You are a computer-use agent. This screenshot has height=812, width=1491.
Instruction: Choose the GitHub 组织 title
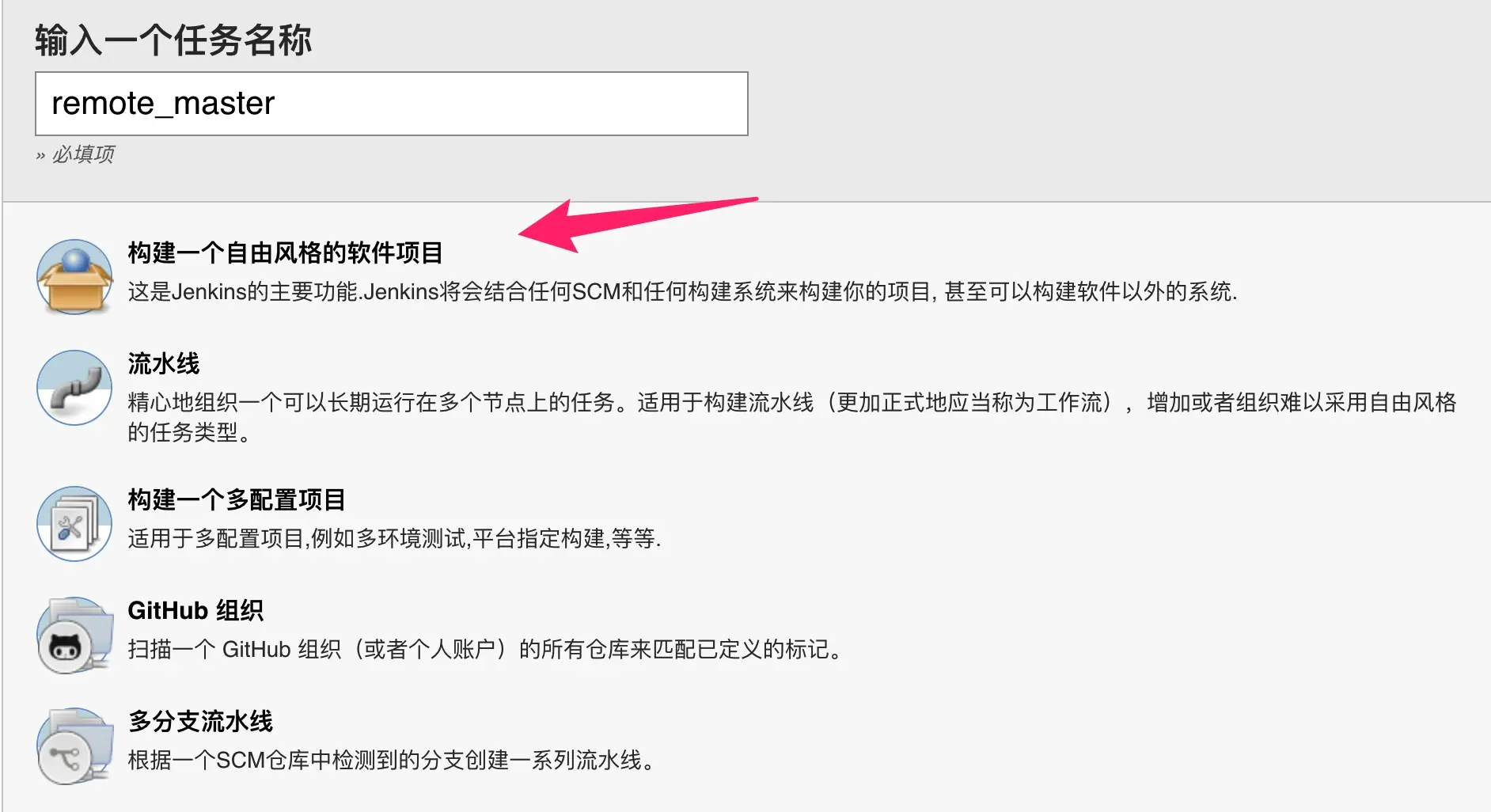point(195,611)
